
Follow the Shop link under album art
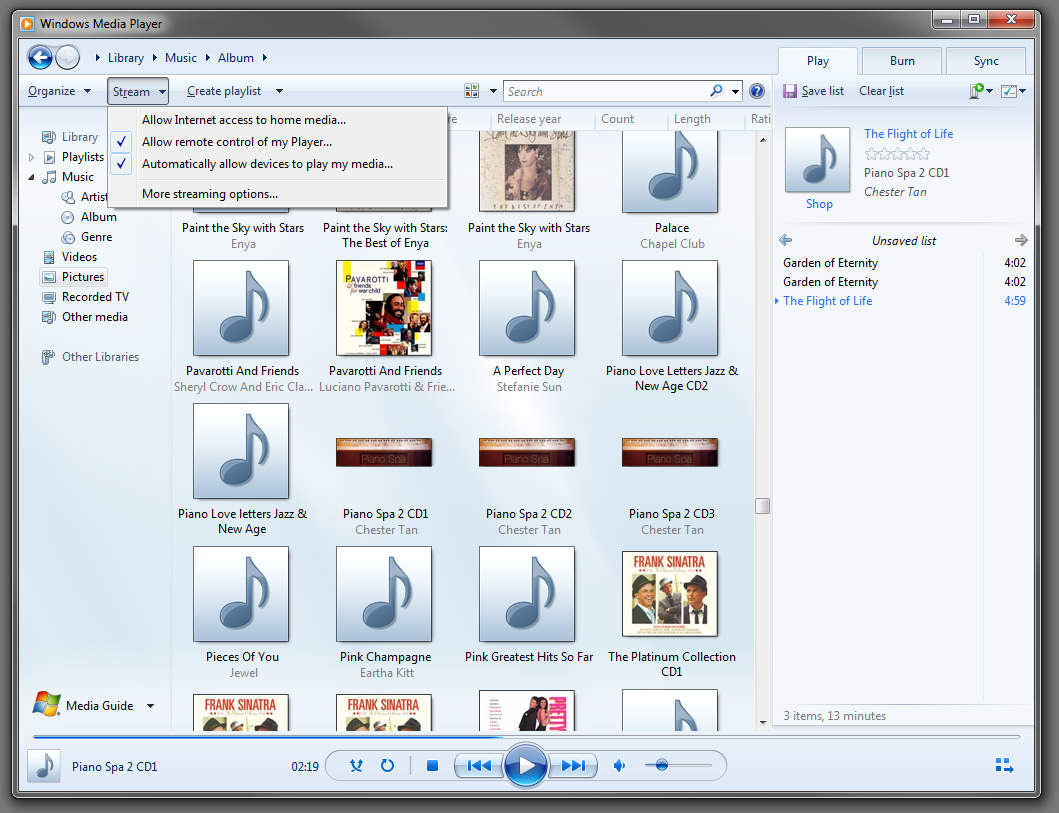click(819, 203)
